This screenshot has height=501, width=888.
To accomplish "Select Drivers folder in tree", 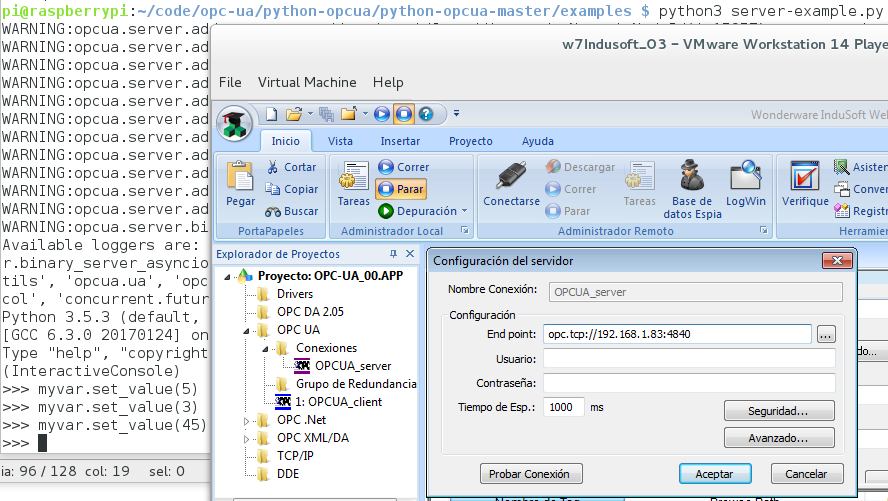I will 294,294.
